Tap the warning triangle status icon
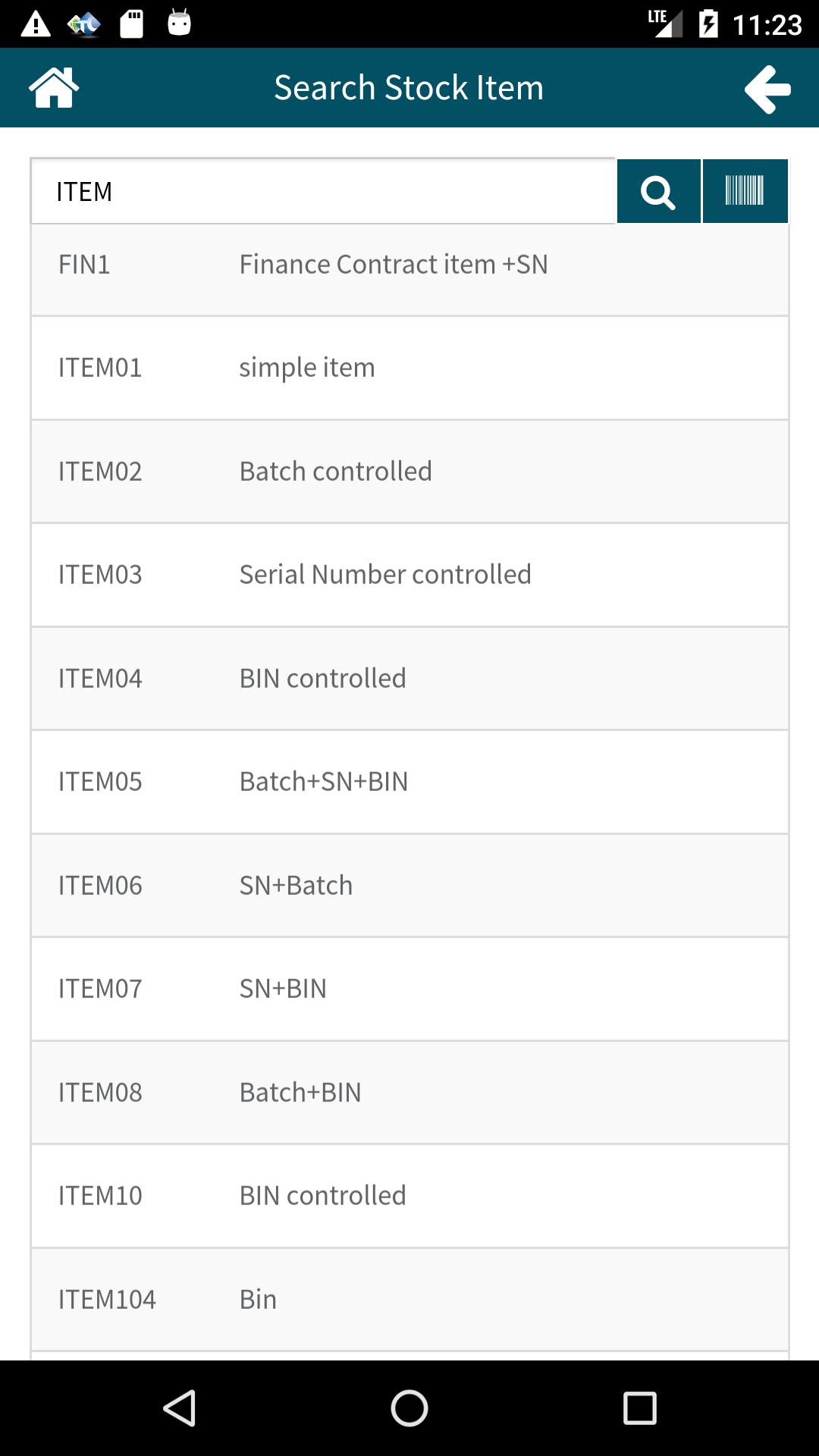Screen dimensions: 819x1456 (35, 24)
